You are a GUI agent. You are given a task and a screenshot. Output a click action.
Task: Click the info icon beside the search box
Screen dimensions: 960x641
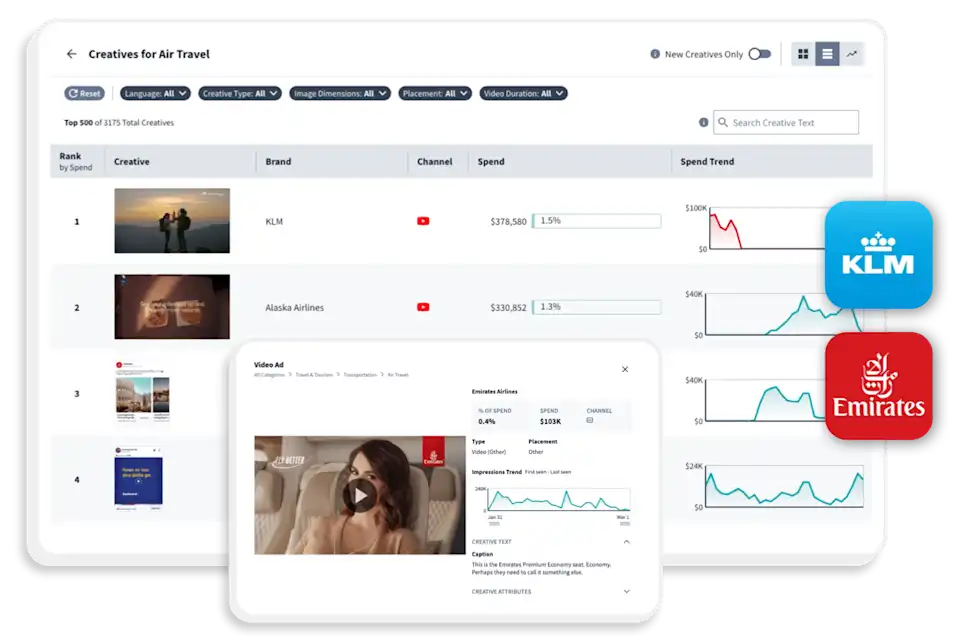point(704,121)
